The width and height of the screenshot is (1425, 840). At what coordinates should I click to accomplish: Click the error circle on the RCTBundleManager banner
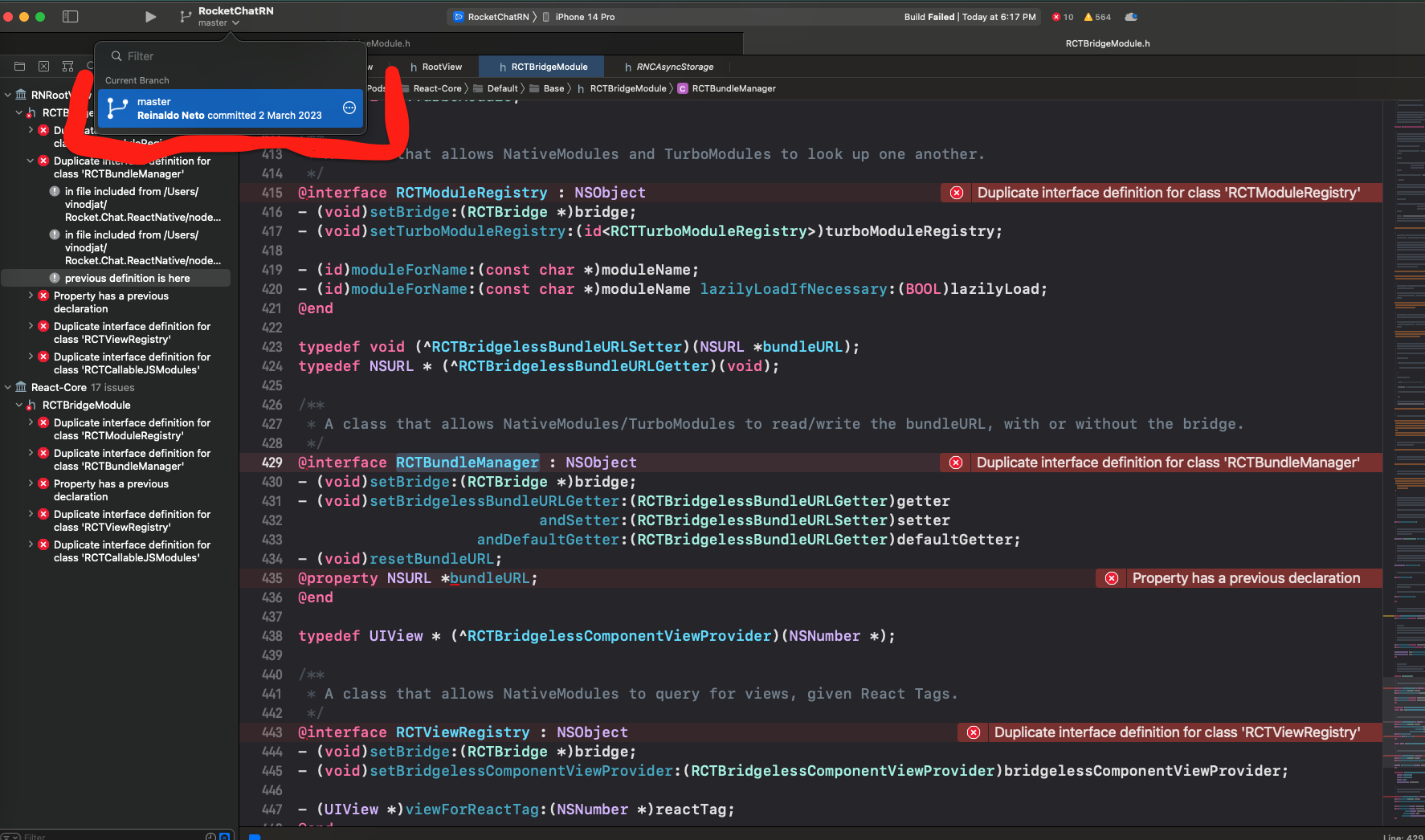coord(956,463)
